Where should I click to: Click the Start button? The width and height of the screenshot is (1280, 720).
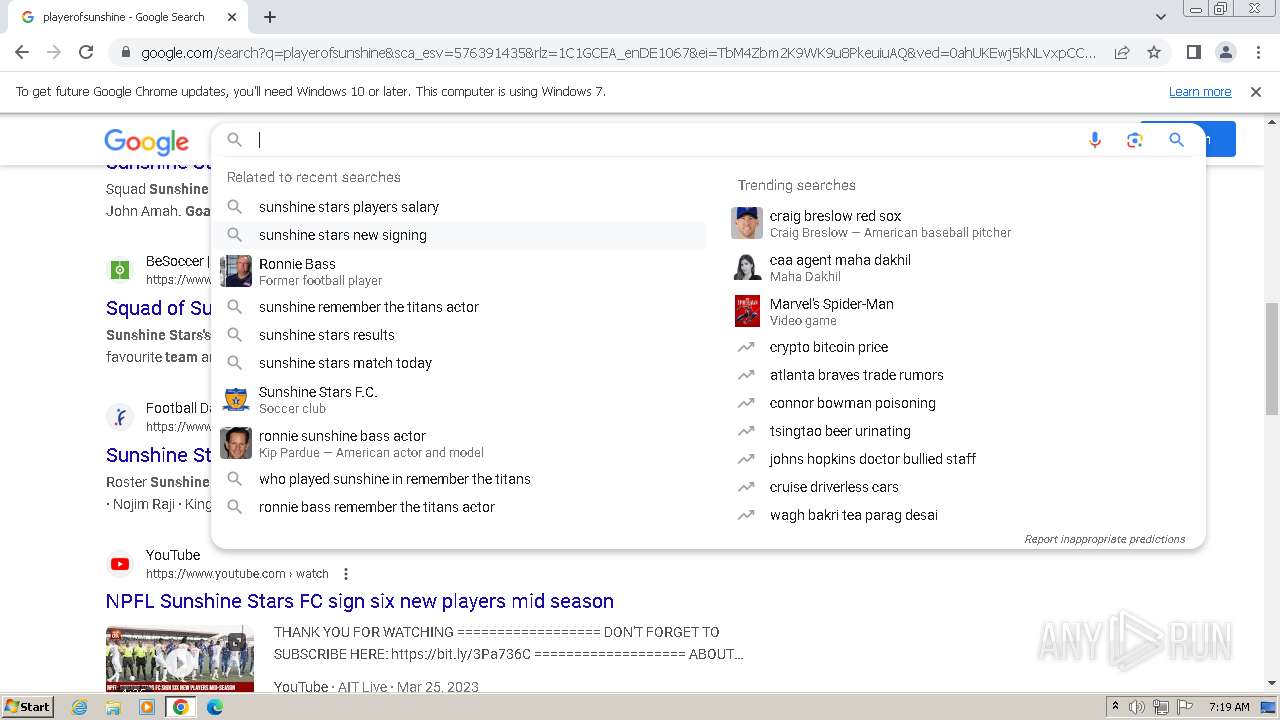(27, 707)
